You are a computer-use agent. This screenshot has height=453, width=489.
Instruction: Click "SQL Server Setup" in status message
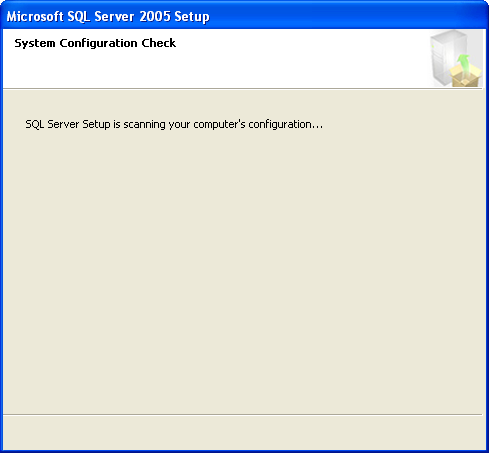point(68,124)
